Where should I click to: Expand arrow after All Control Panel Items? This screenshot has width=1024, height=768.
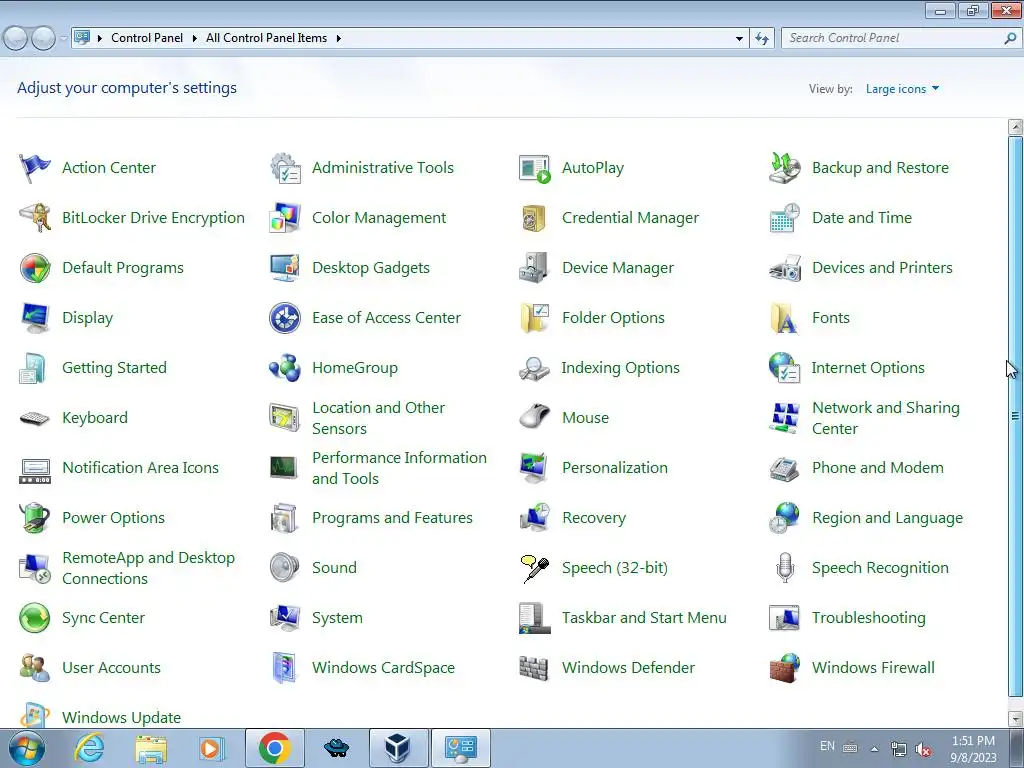tap(339, 39)
